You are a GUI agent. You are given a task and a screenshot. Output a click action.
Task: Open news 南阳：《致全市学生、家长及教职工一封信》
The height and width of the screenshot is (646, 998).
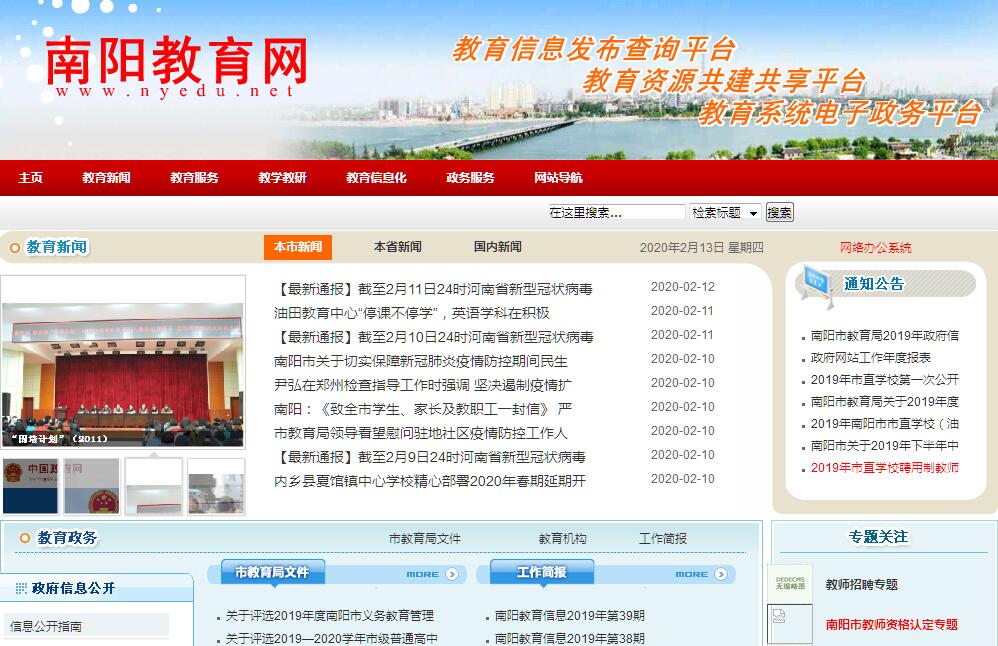(423, 409)
